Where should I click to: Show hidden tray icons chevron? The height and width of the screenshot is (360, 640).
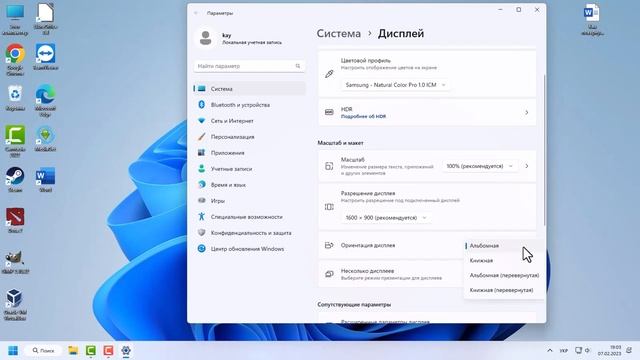coord(550,351)
